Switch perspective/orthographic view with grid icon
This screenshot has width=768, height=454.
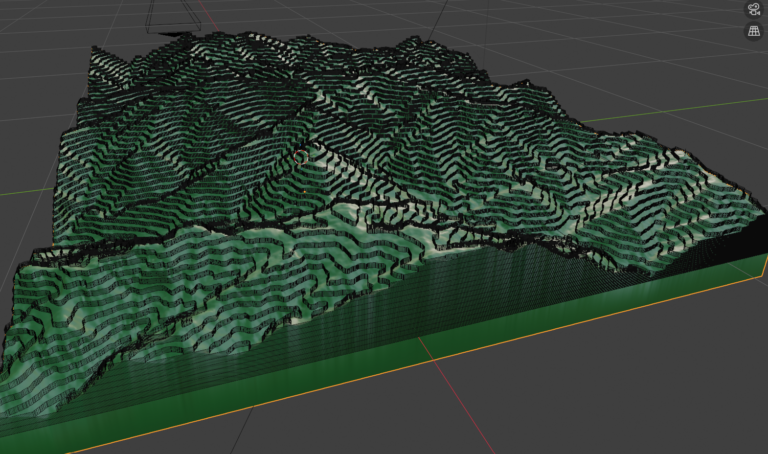(x=754, y=31)
